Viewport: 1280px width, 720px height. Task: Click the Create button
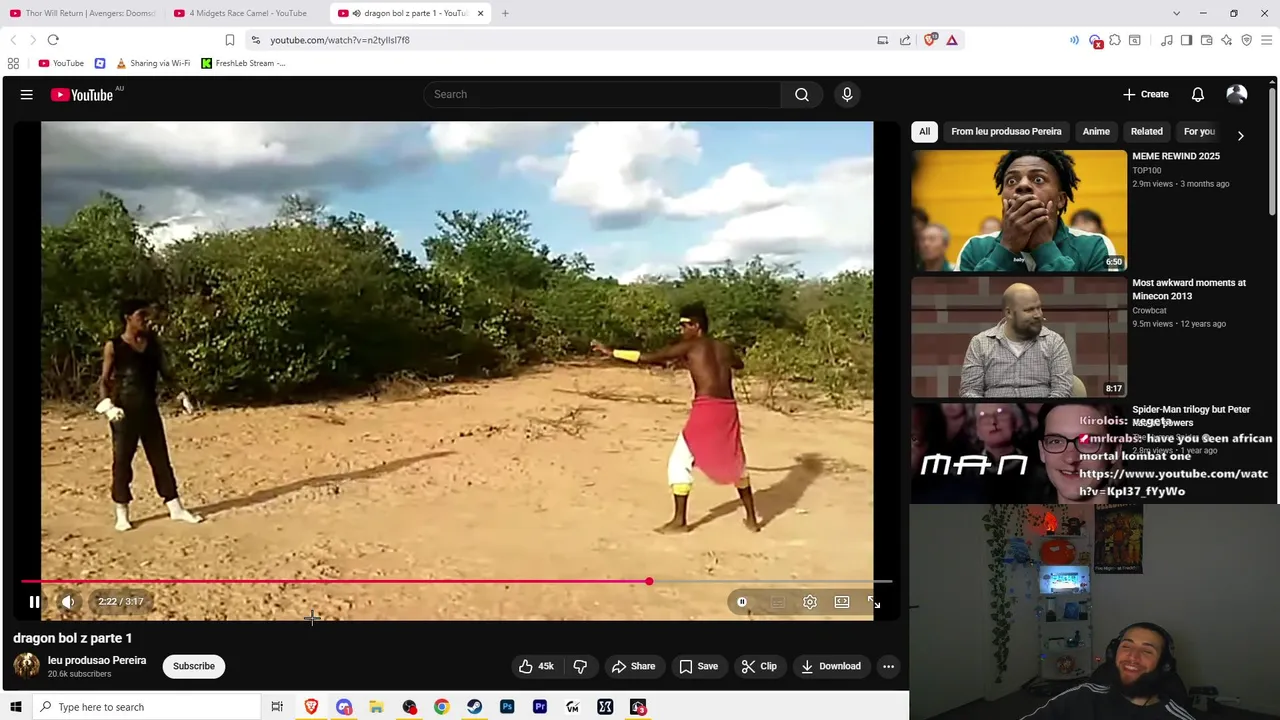tap(1145, 94)
